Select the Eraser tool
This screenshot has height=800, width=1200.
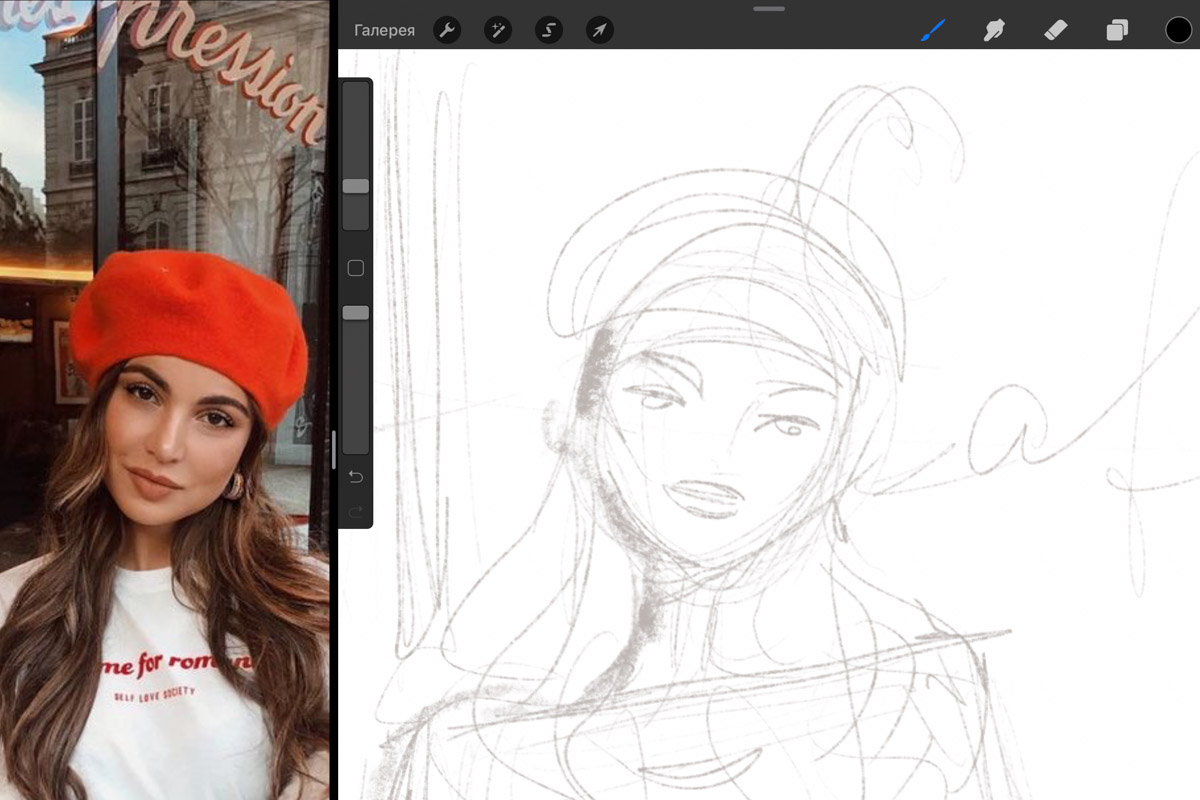click(x=1055, y=30)
